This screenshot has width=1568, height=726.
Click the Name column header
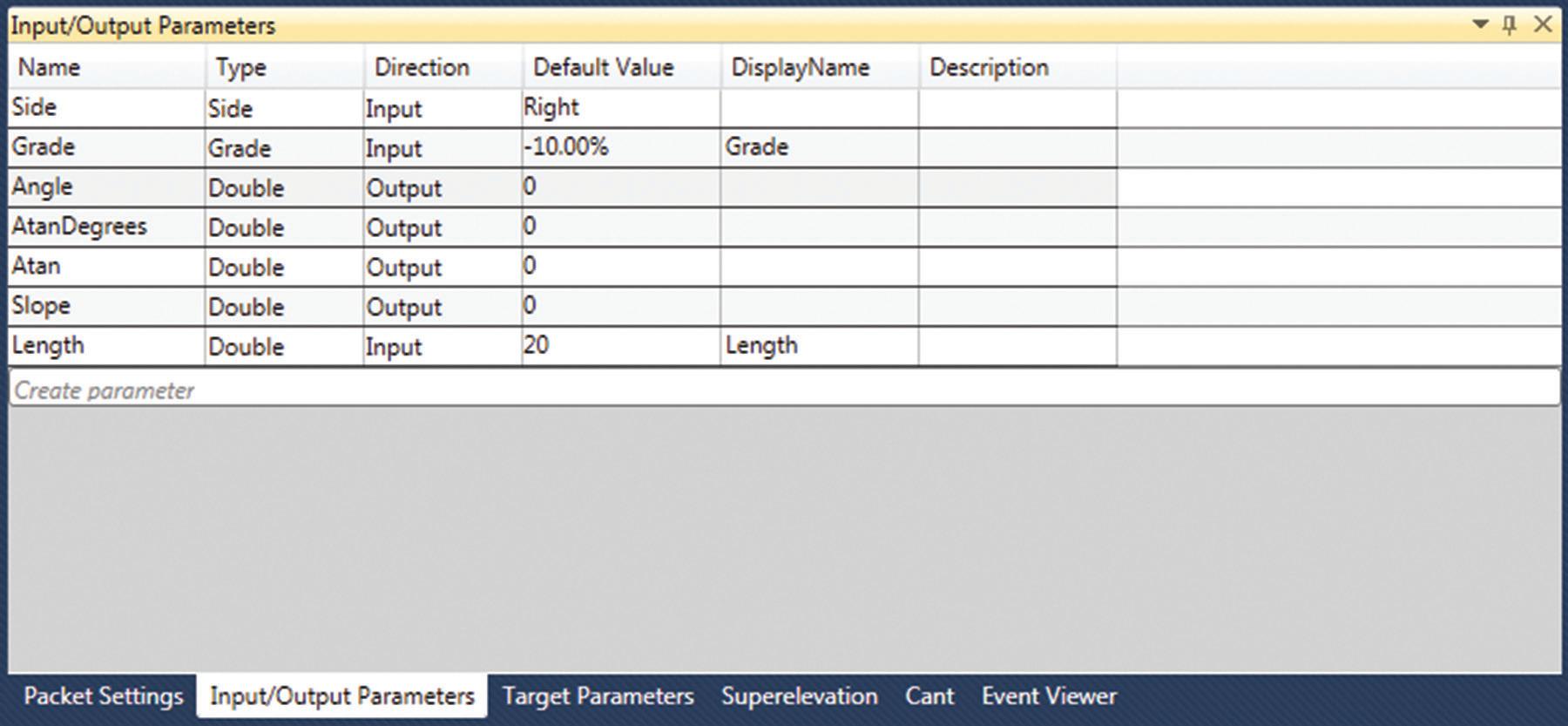point(107,67)
